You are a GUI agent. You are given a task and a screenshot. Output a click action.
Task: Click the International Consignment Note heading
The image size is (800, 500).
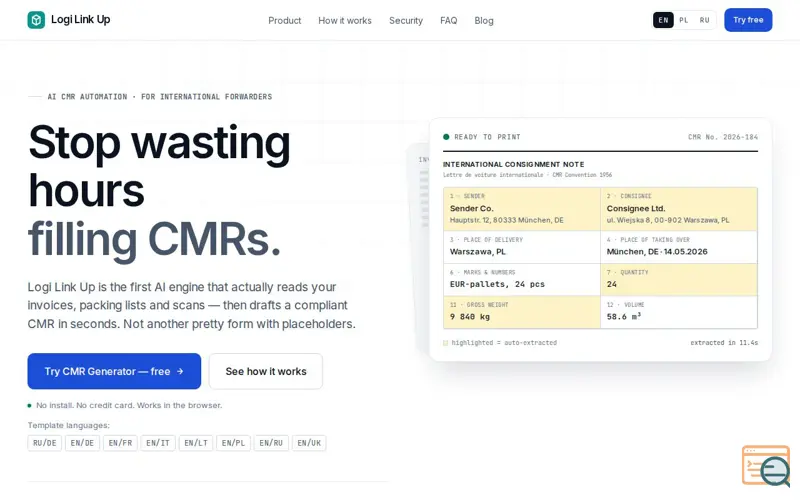pyautogui.click(x=513, y=164)
